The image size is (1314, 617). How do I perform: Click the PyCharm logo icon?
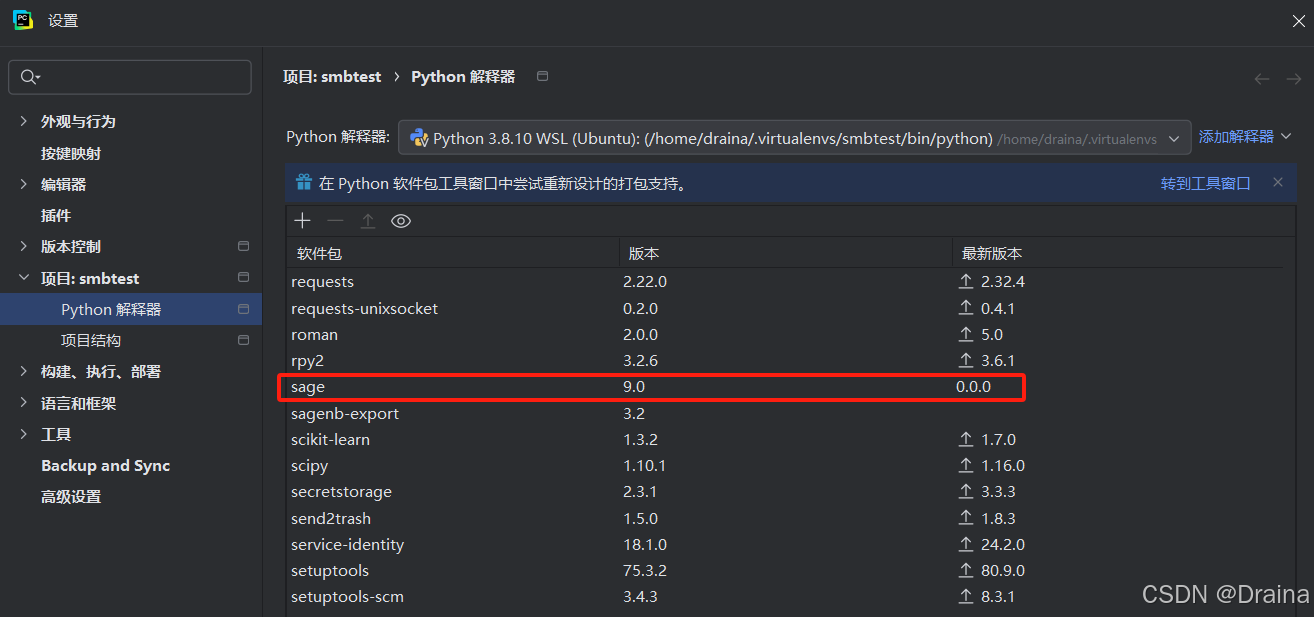[x=22, y=20]
